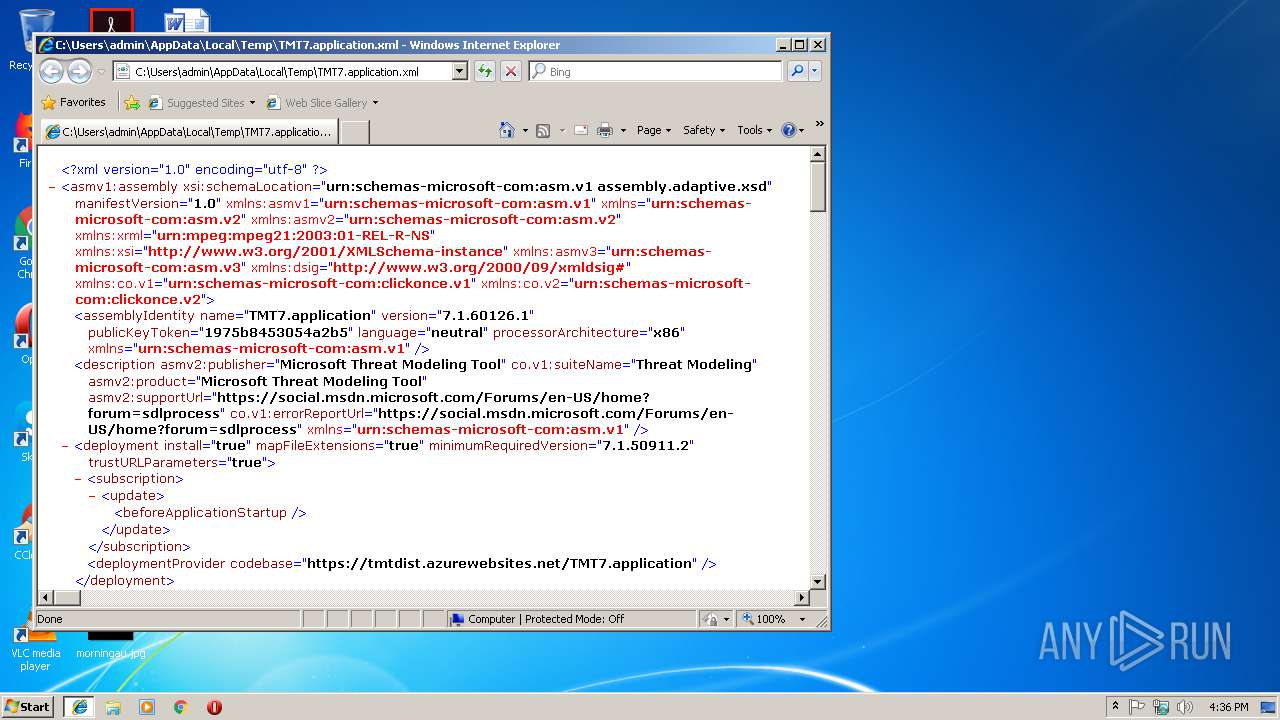The width and height of the screenshot is (1280, 720).
Task: Open Windows Explorer folder taskbar icon
Action: click(x=113, y=706)
